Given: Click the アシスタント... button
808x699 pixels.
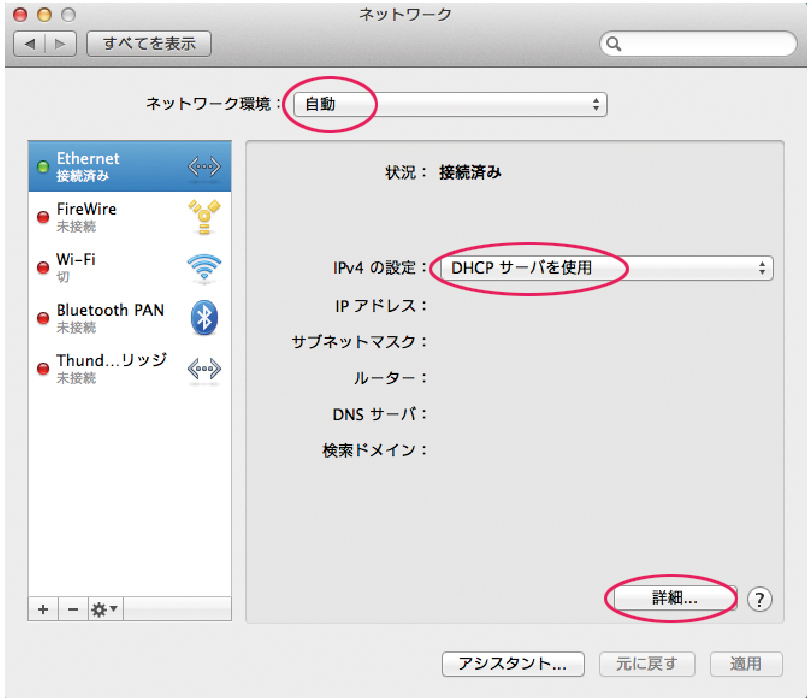Looking at the screenshot, I should [513, 664].
